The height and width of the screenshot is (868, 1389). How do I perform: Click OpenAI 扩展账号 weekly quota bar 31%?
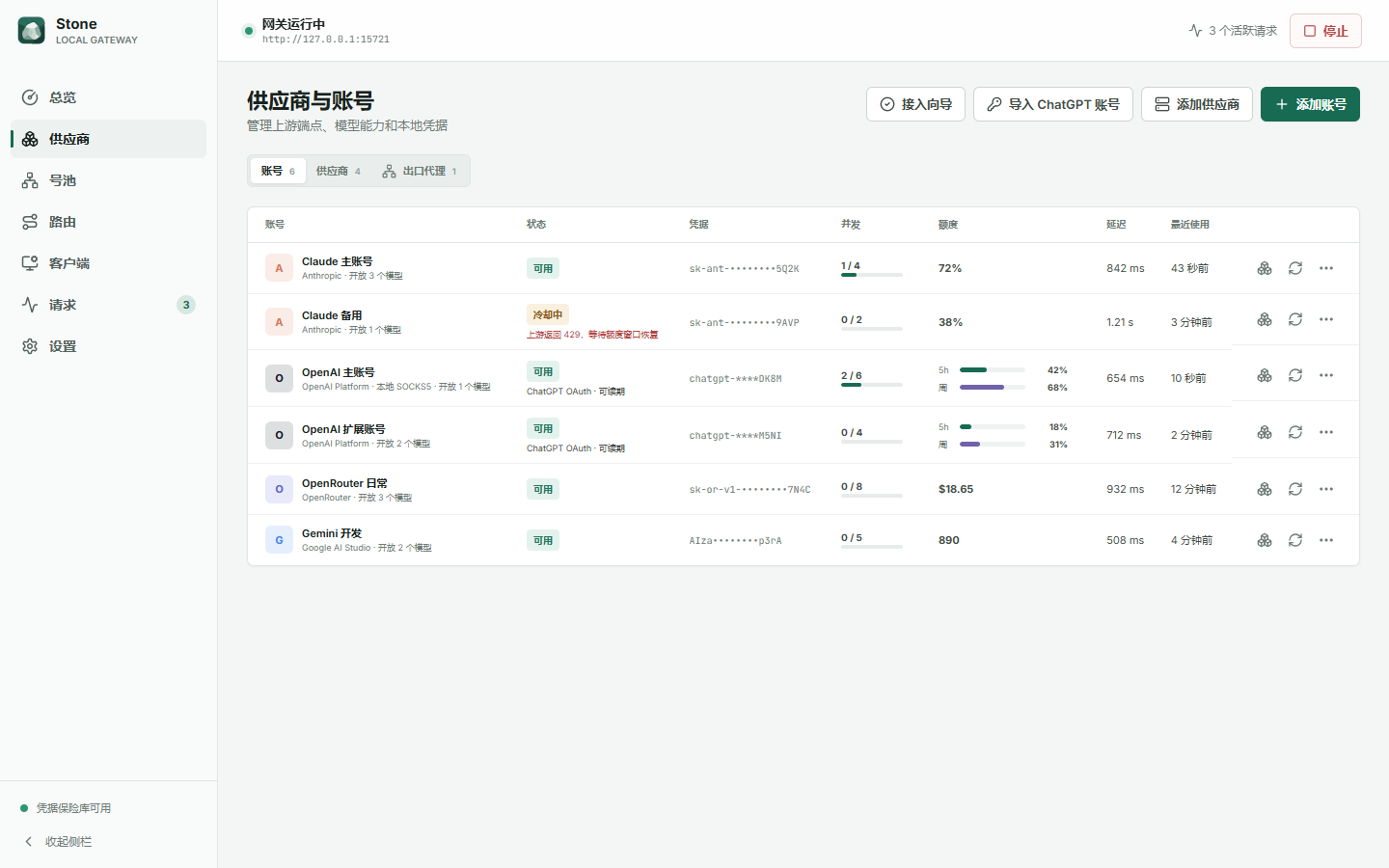click(x=992, y=445)
